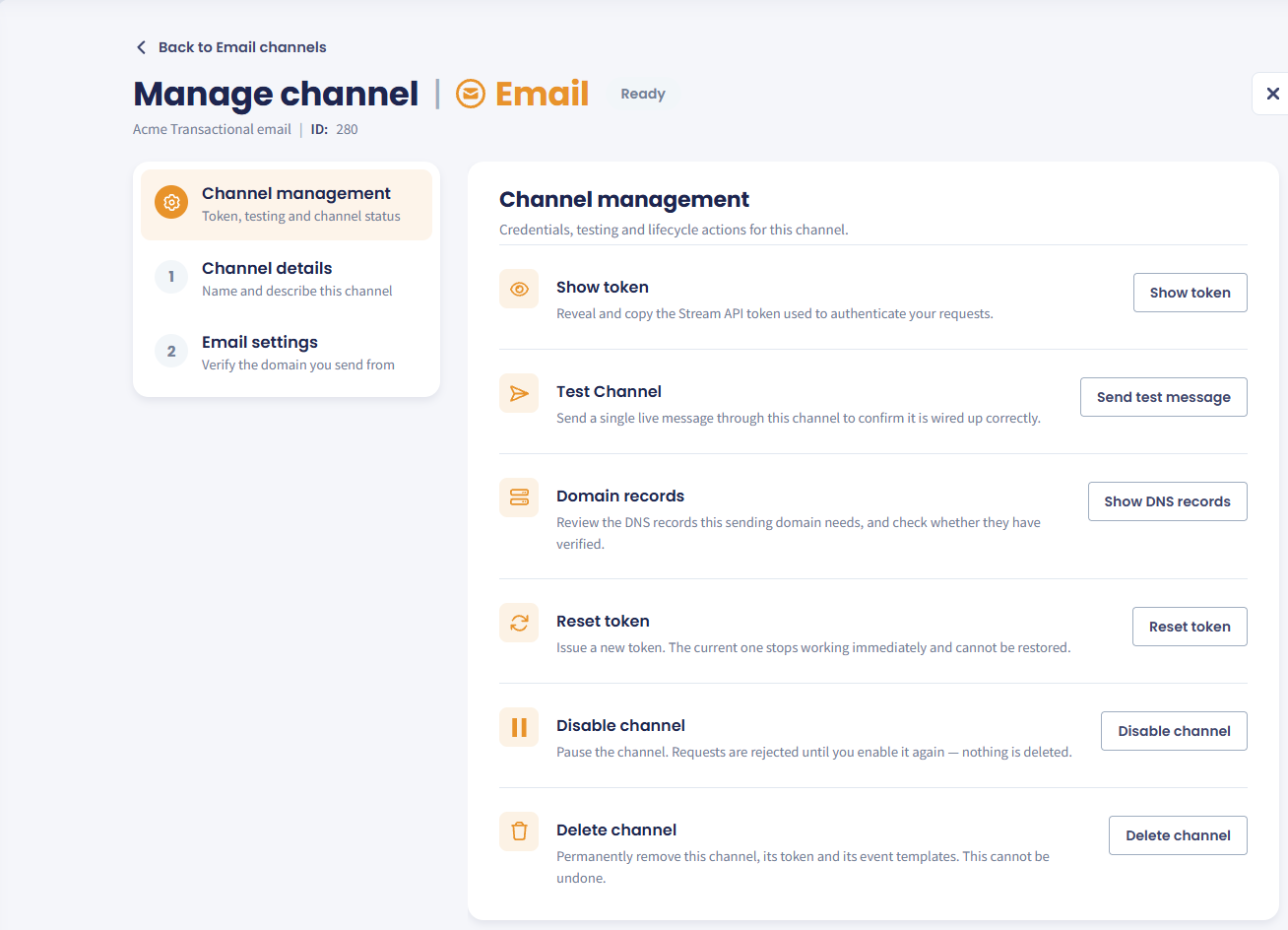Click the 'Pause the channel' description text
1288x930 pixels.
click(x=814, y=752)
